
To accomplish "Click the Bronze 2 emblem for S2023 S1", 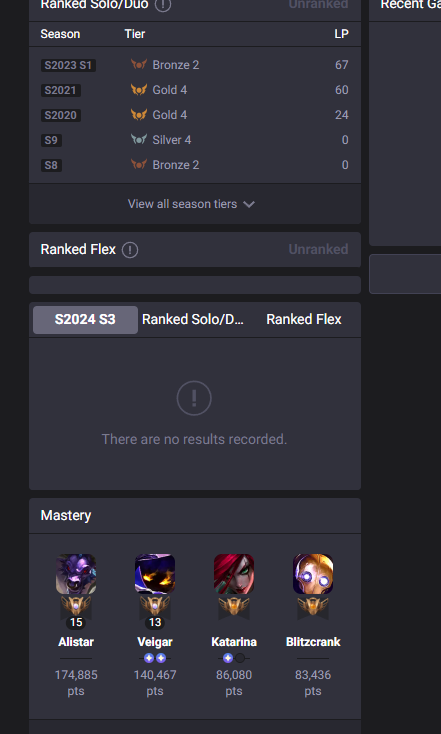I will [x=139, y=64].
